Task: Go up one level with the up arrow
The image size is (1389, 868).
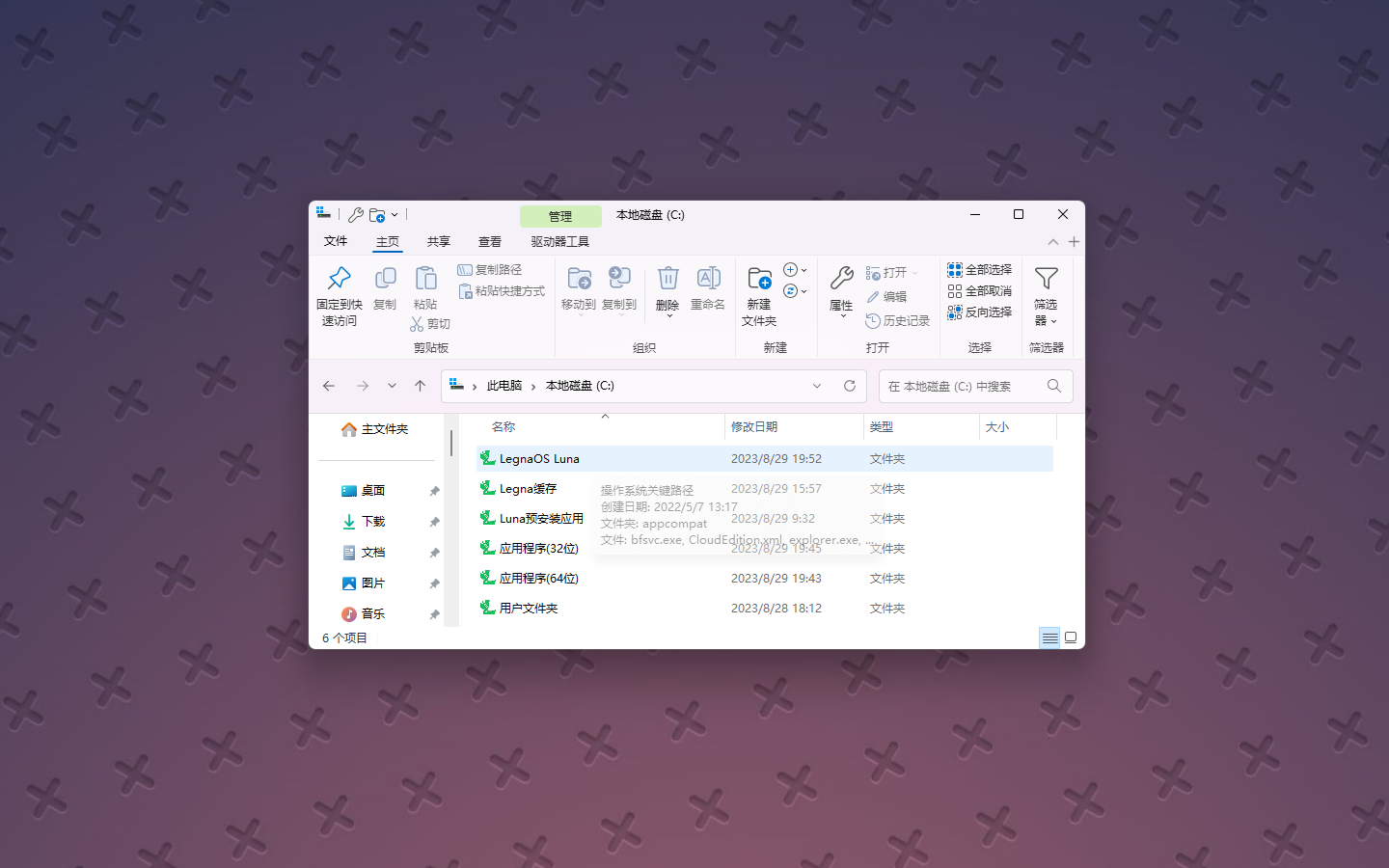Action: tap(420, 386)
